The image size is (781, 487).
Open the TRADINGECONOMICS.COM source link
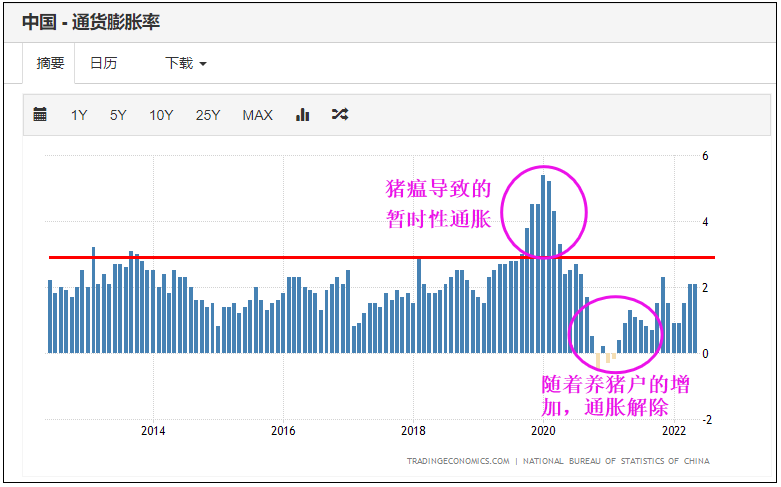[458, 461]
